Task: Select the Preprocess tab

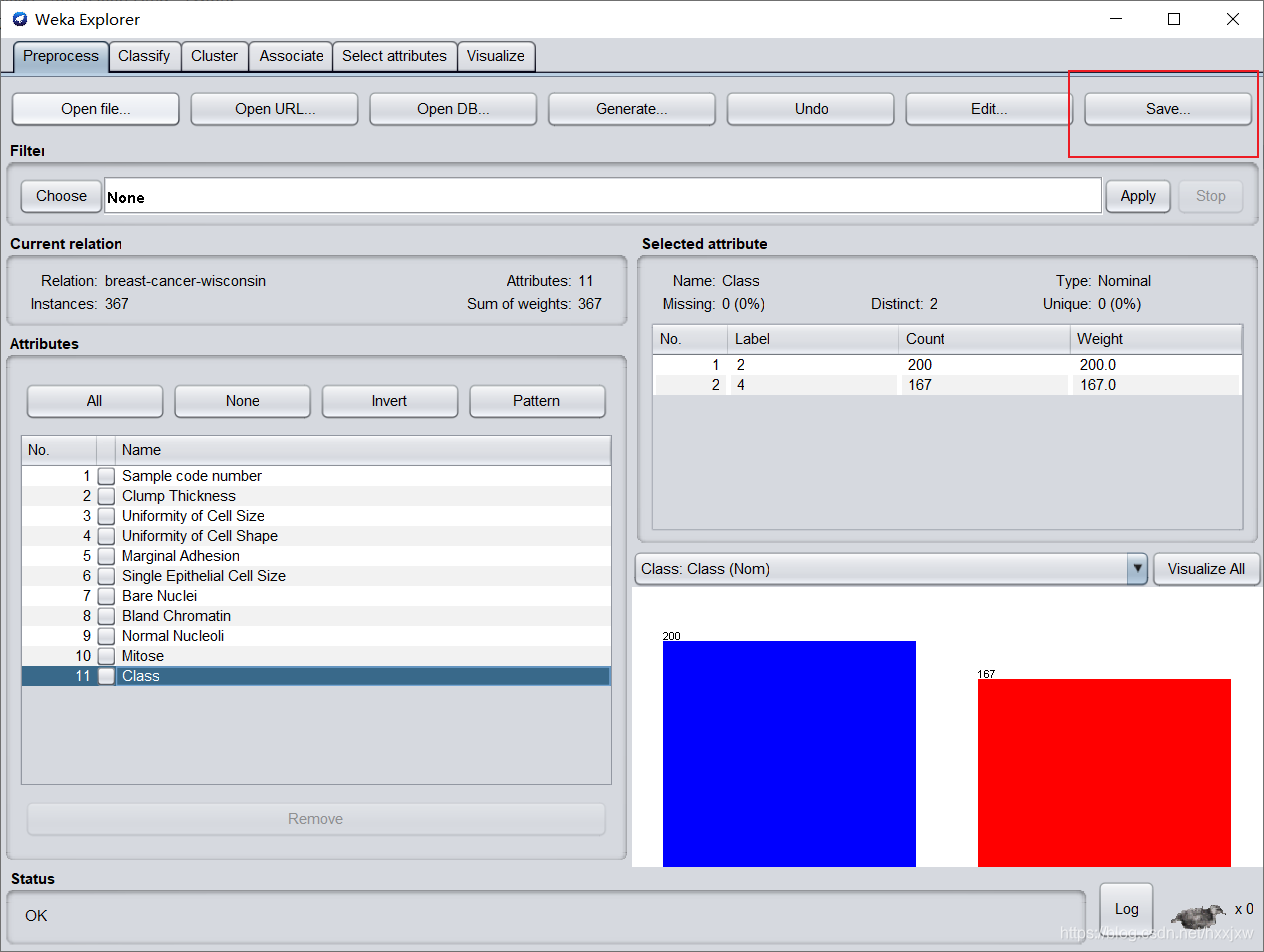Action: [61, 56]
